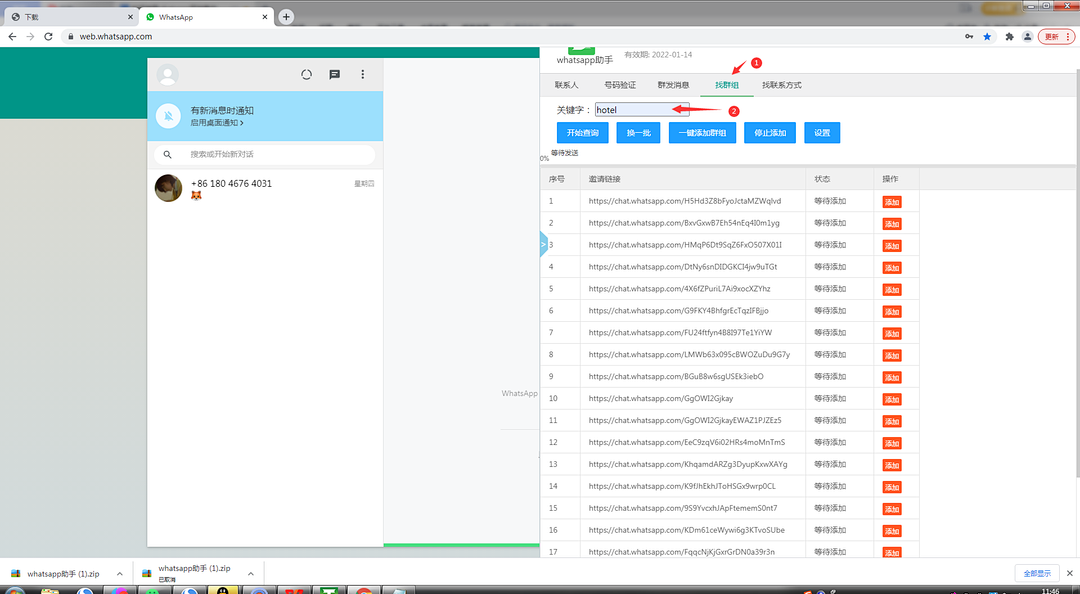Click the 开始查询 button
1080x594 pixels.
point(583,133)
